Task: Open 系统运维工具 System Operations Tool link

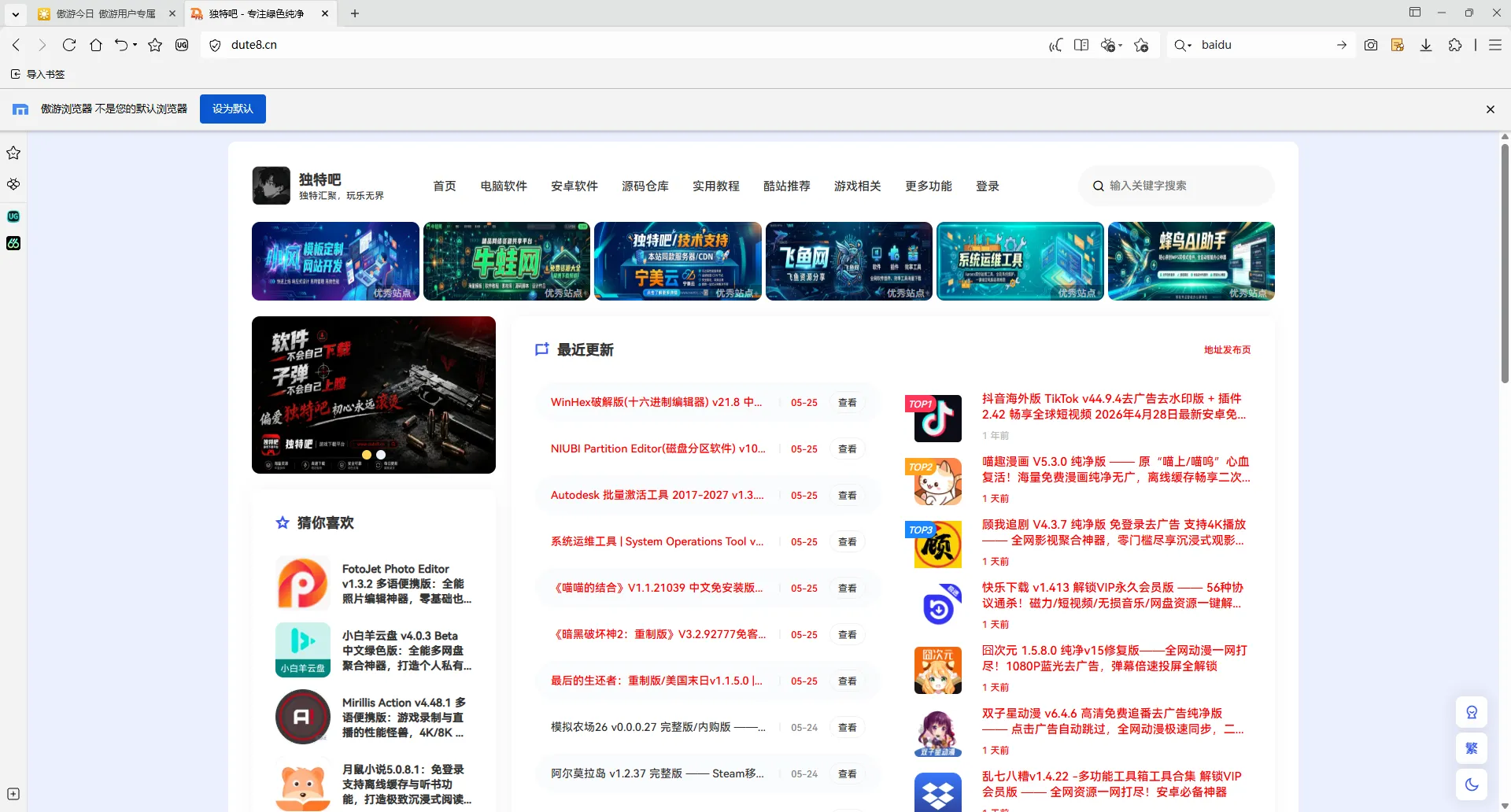Action: tap(657, 541)
